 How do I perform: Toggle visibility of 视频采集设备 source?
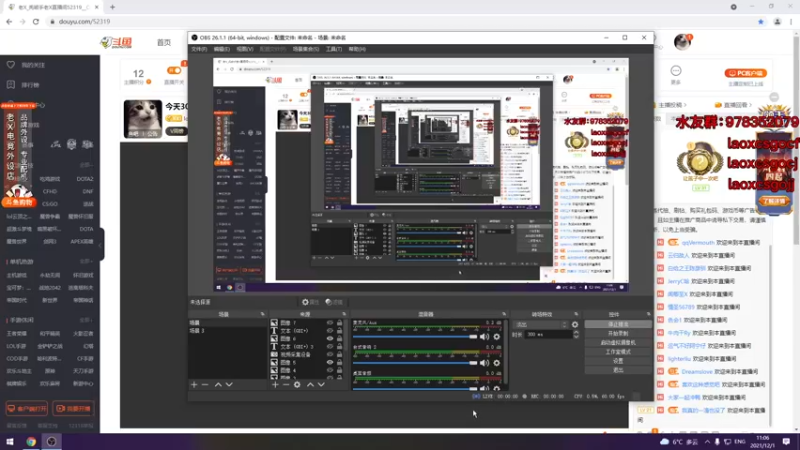coord(330,355)
